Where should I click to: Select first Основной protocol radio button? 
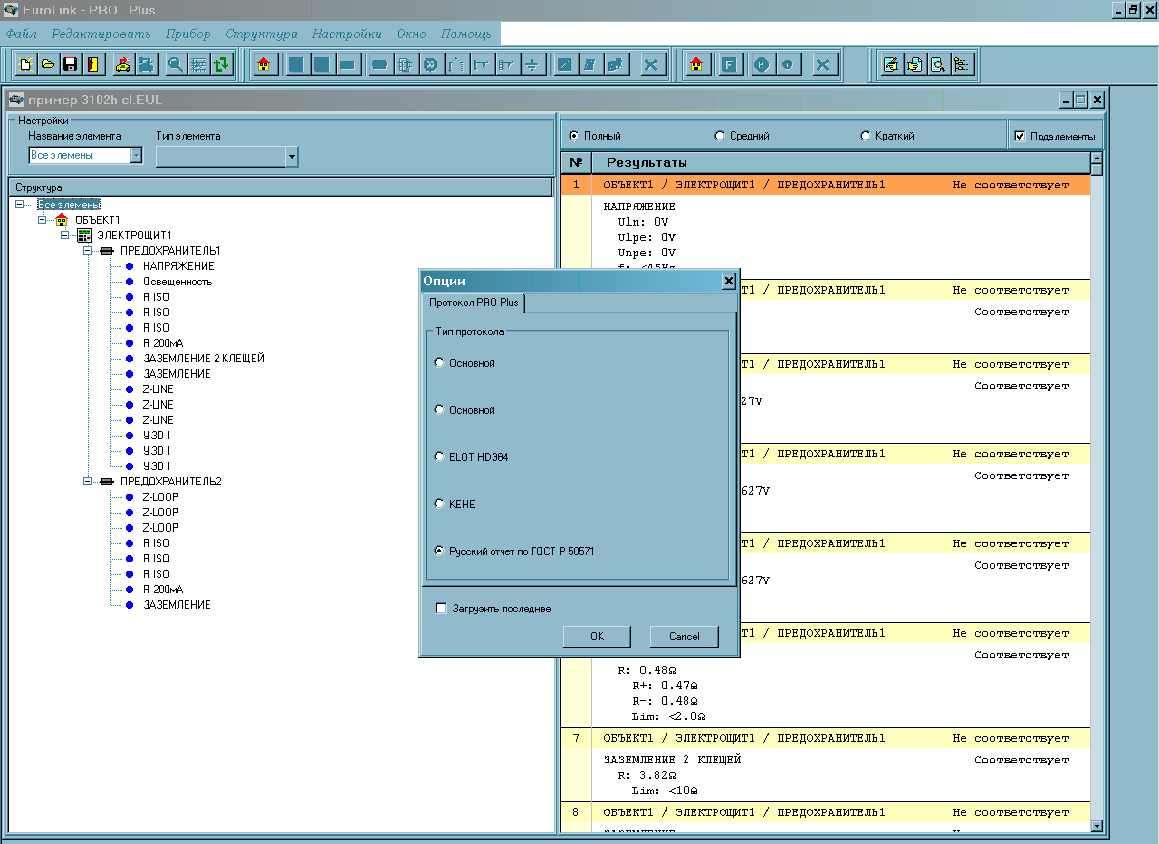coord(439,363)
